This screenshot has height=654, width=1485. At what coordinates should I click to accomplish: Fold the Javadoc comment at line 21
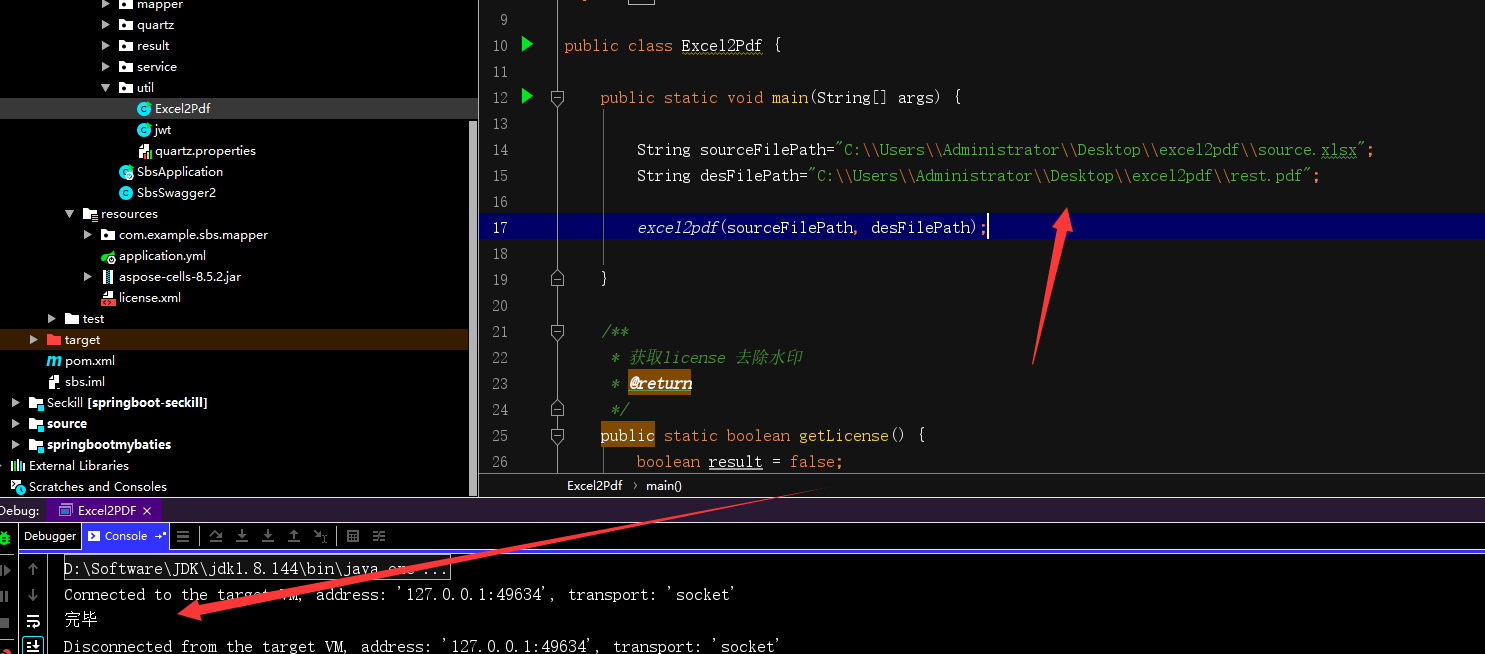tap(558, 330)
